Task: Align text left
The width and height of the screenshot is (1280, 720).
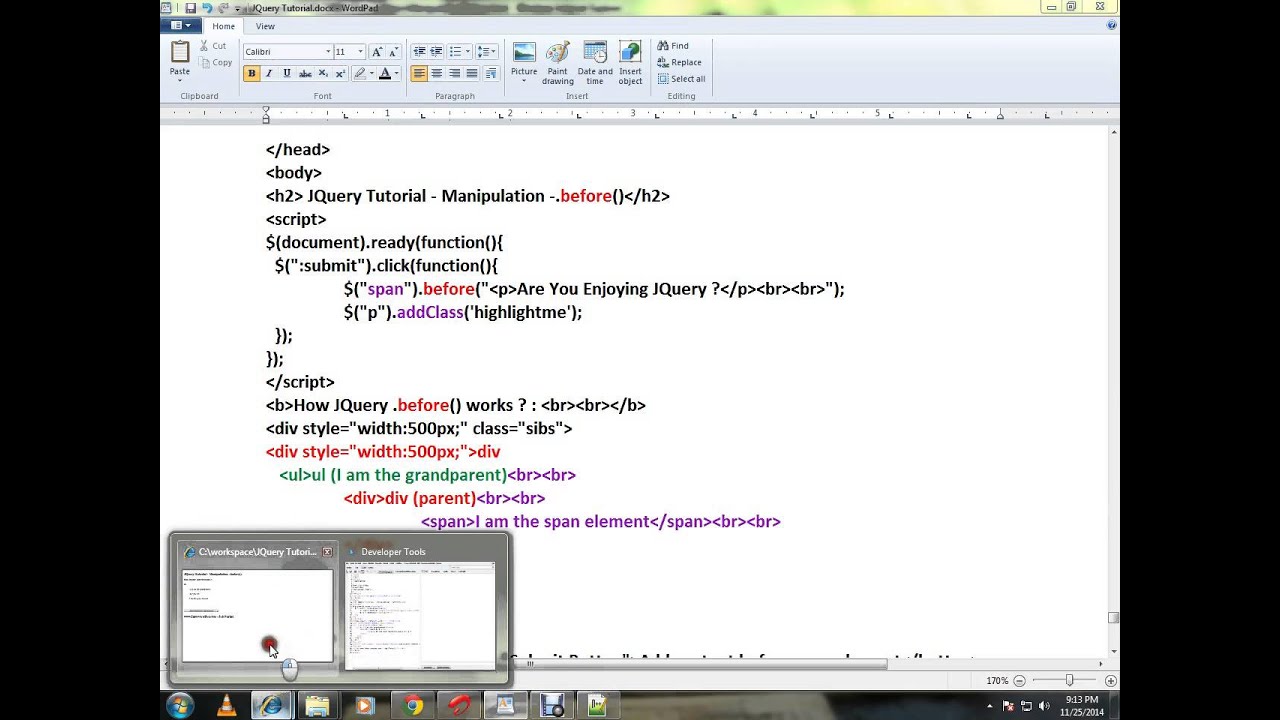Action: (x=419, y=73)
